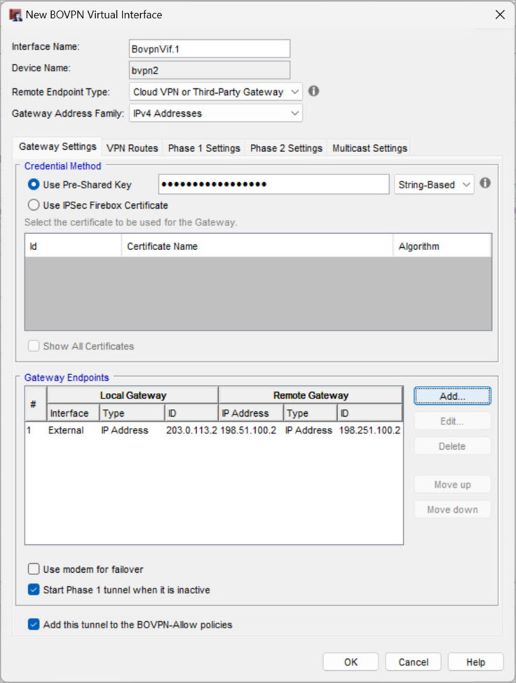This screenshot has height=683, width=516.
Task: Click the Add... gateway endpoint button
Action: [x=452, y=396]
